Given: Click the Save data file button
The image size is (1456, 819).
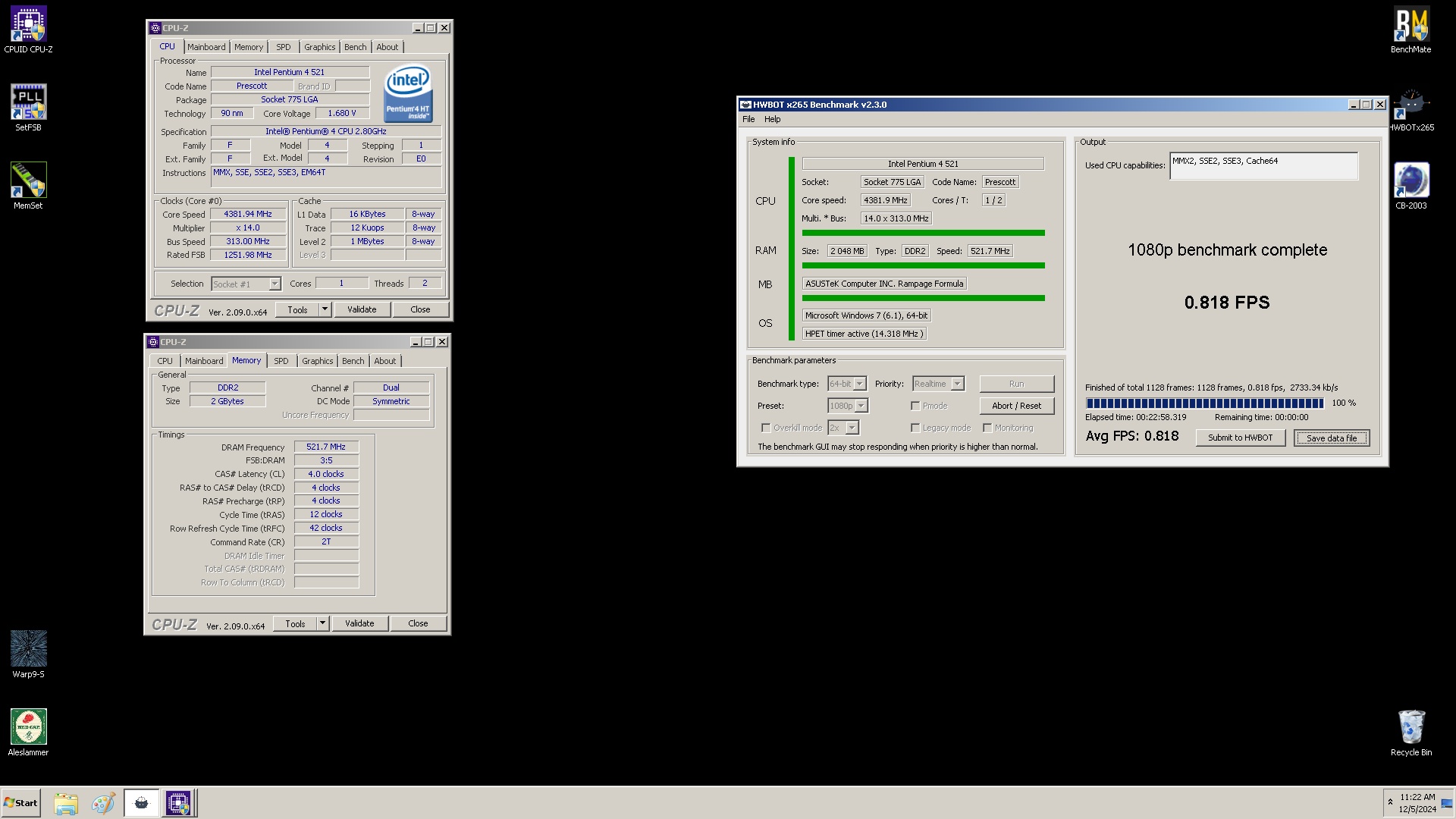Looking at the screenshot, I should 1332,438.
